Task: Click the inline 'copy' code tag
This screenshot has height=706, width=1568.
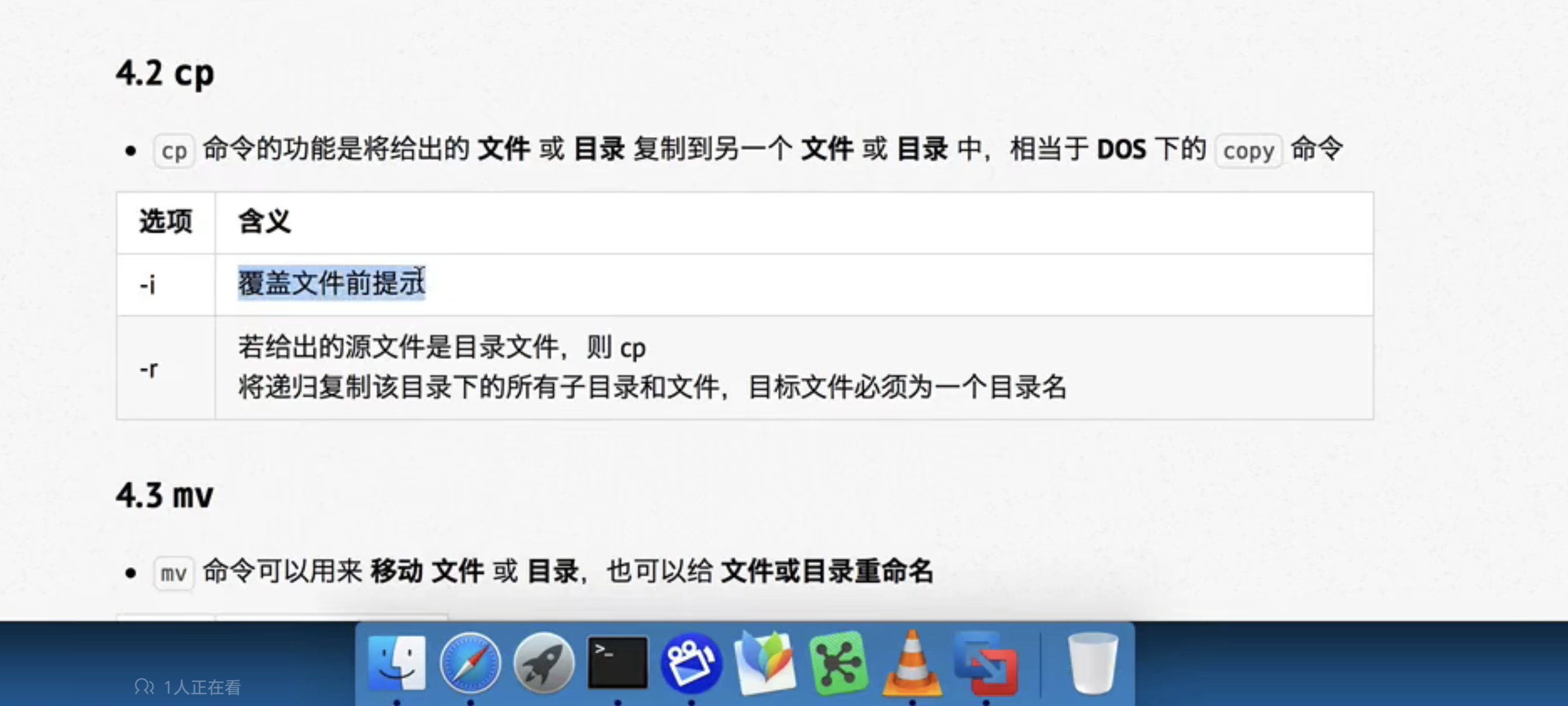Action: coord(1248,151)
